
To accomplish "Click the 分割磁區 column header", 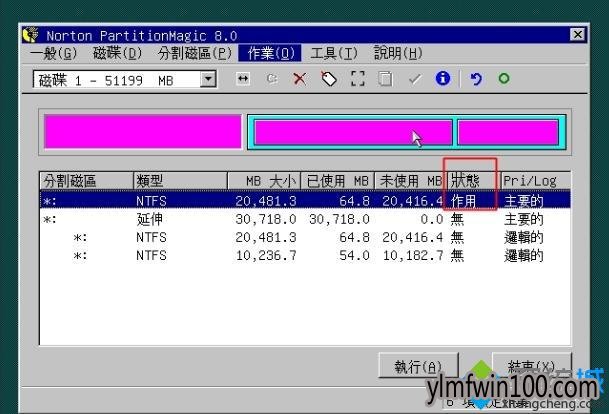I will click(86, 181).
